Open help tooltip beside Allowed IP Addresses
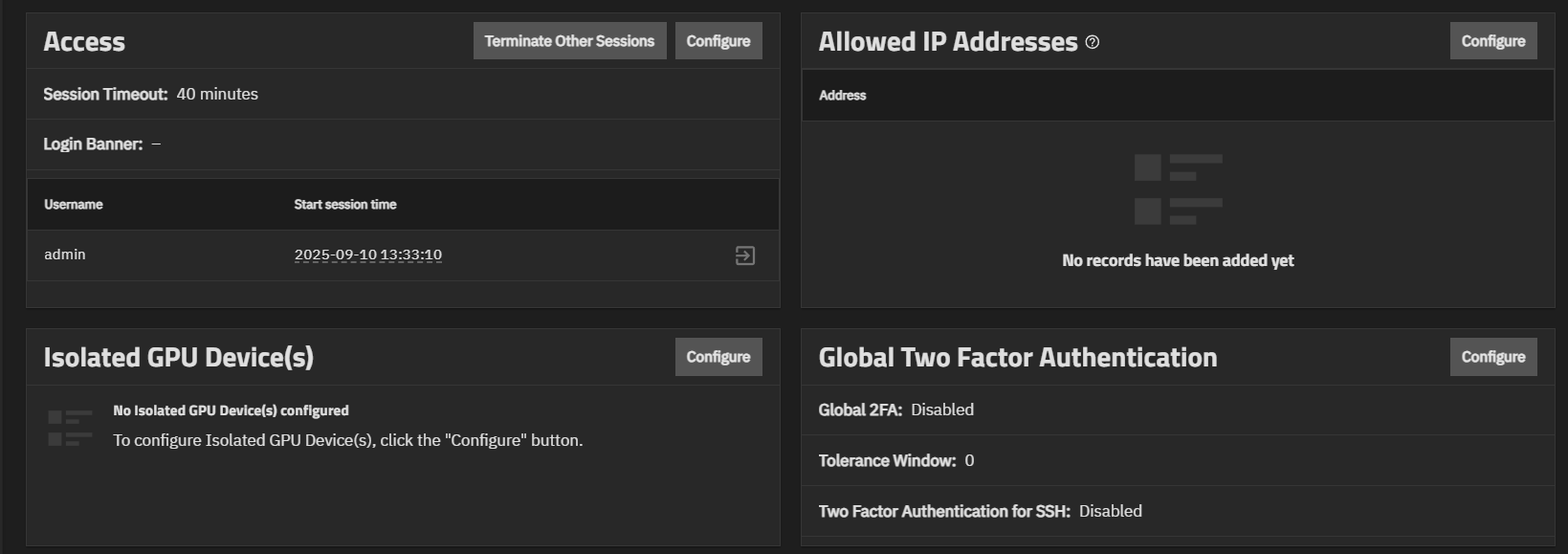 (1093, 42)
